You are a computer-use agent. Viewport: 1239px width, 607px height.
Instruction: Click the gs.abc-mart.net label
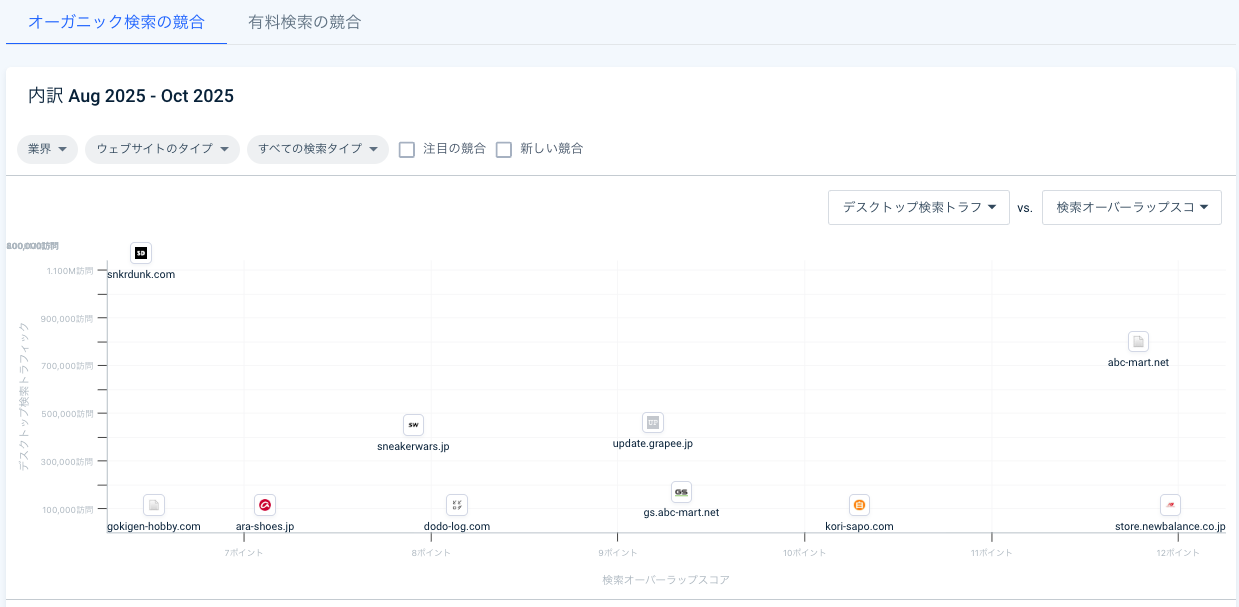pos(681,512)
